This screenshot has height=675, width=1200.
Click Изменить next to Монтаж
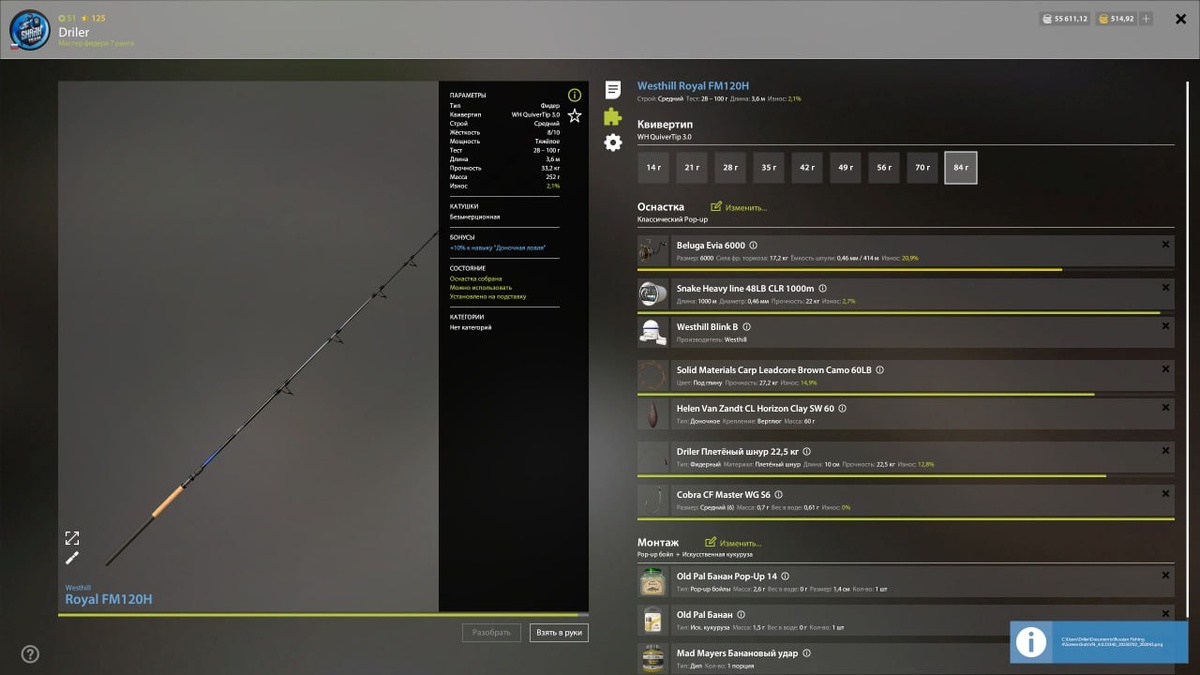[x=733, y=543]
